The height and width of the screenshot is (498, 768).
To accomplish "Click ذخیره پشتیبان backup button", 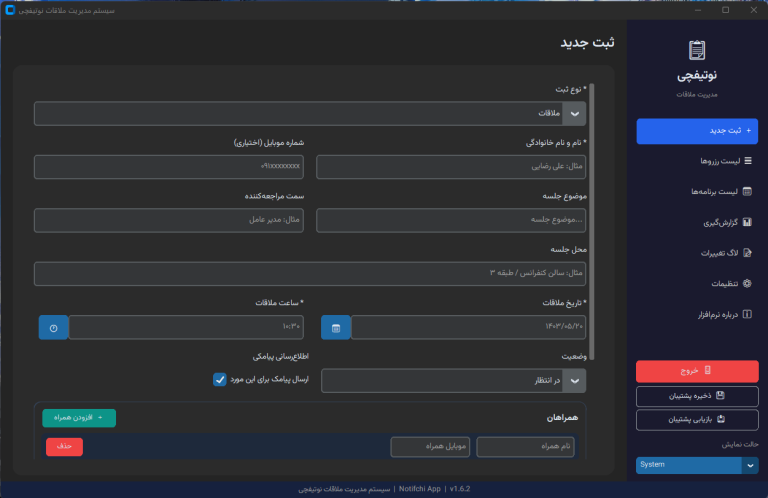I will [x=697, y=396].
